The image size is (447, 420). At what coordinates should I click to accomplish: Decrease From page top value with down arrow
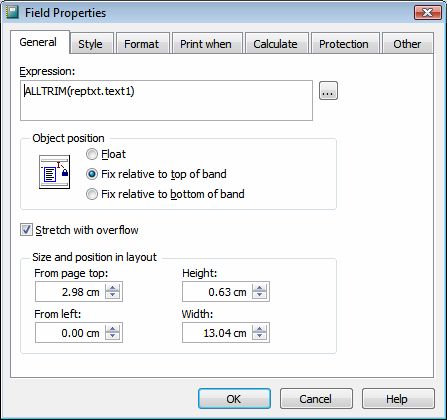click(x=113, y=295)
